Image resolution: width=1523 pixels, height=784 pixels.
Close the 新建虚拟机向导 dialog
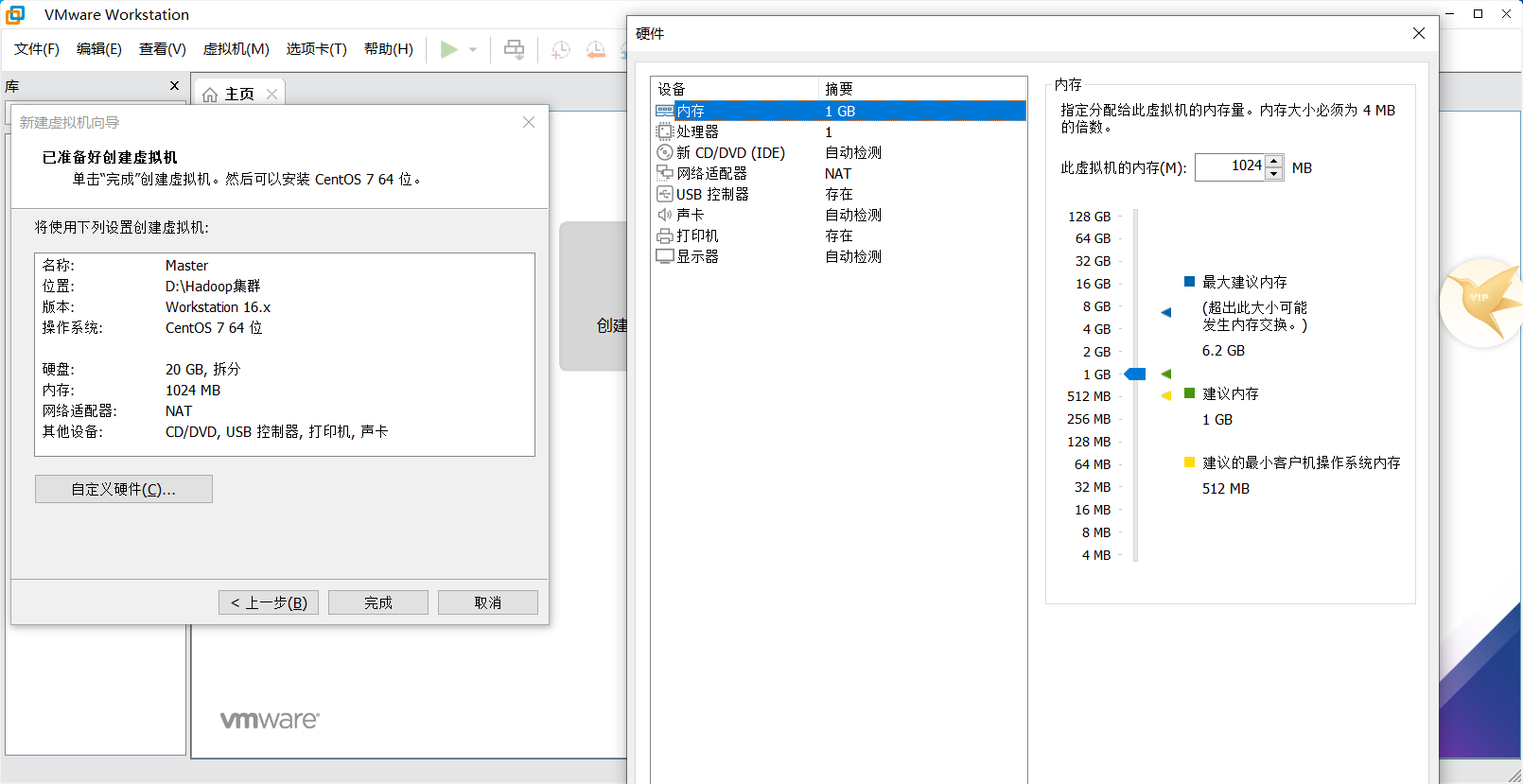(x=529, y=122)
